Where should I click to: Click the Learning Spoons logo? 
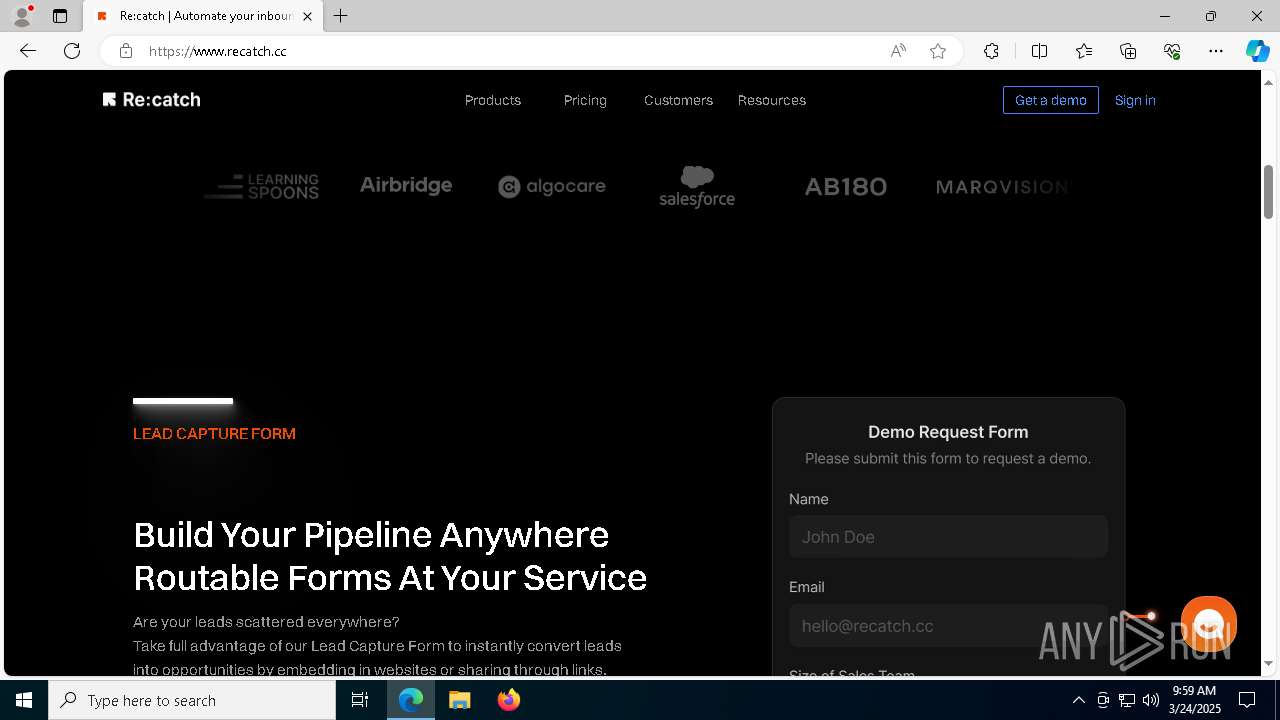pos(262,186)
